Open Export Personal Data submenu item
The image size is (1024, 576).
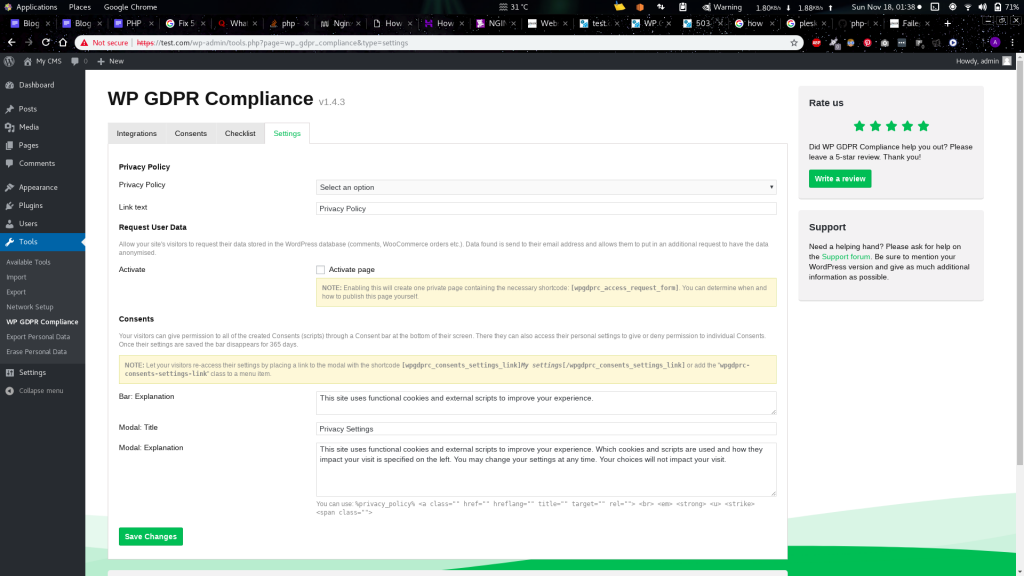point(38,337)
